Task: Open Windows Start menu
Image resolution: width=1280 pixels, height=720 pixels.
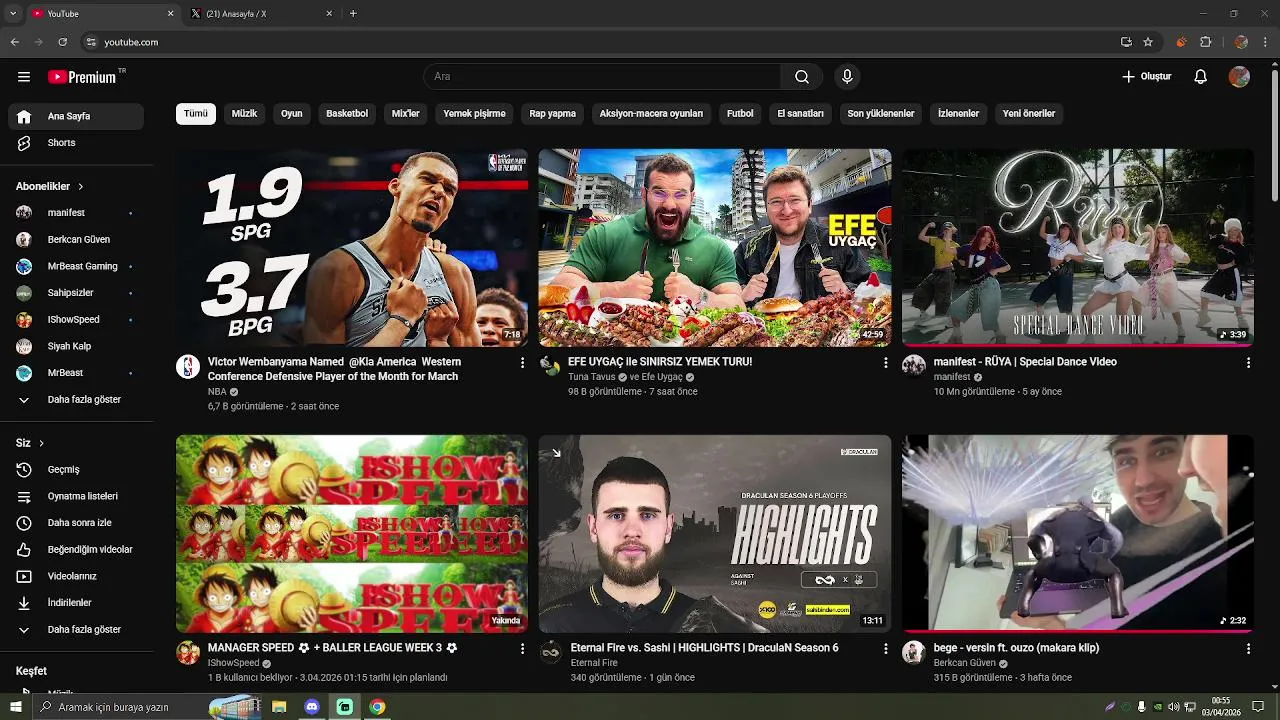Action: [15, 707]
